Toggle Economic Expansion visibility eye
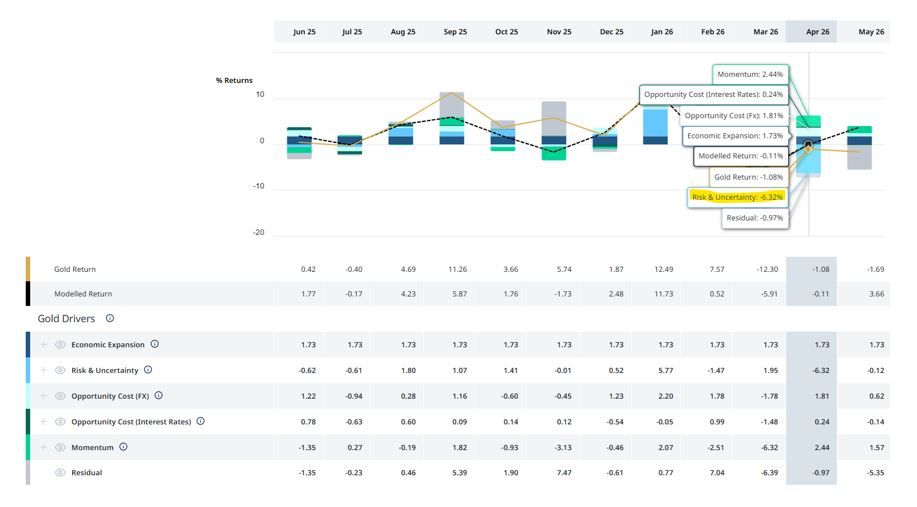This screenshot has height=507, width=917. tap(60, 344)
